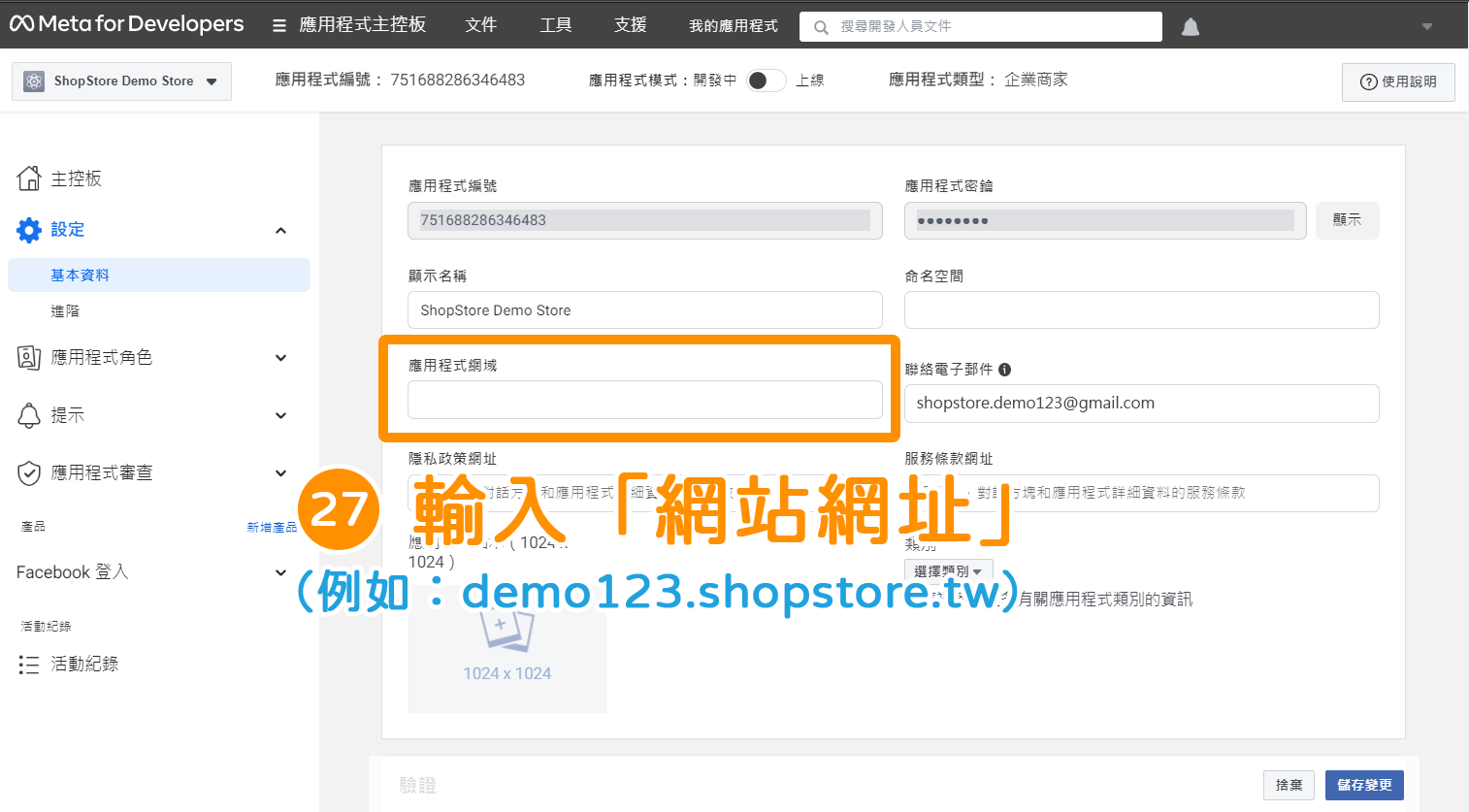The width and height of the screenshot is (1469, 812).
Task: Click the 服務條款網址 input field
Action: [1142, 493]
